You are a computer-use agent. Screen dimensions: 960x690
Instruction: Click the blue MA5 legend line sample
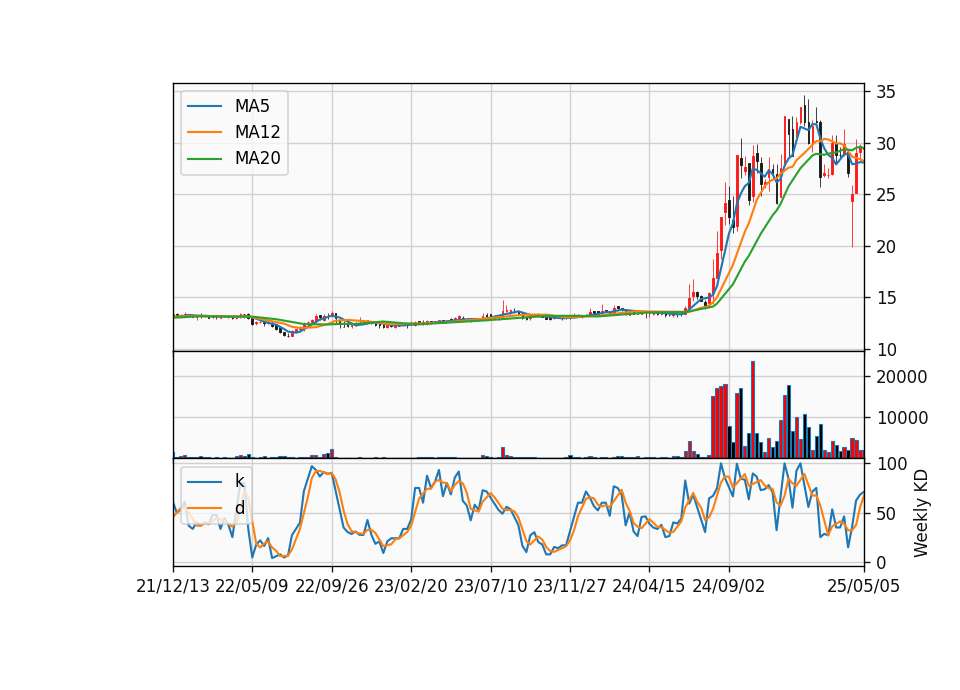pos(204,106)
